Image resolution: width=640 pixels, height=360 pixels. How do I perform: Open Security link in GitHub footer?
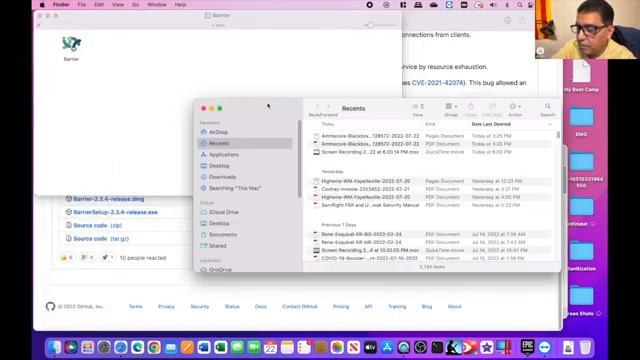200,307
